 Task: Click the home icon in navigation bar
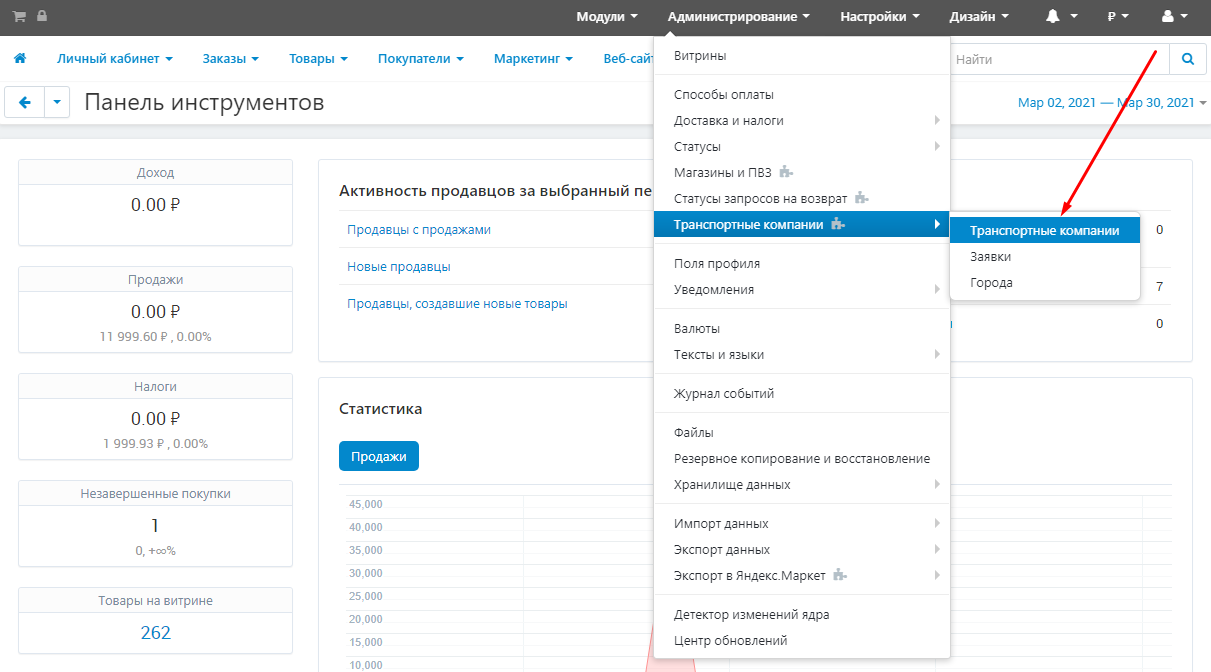(20, 59)
